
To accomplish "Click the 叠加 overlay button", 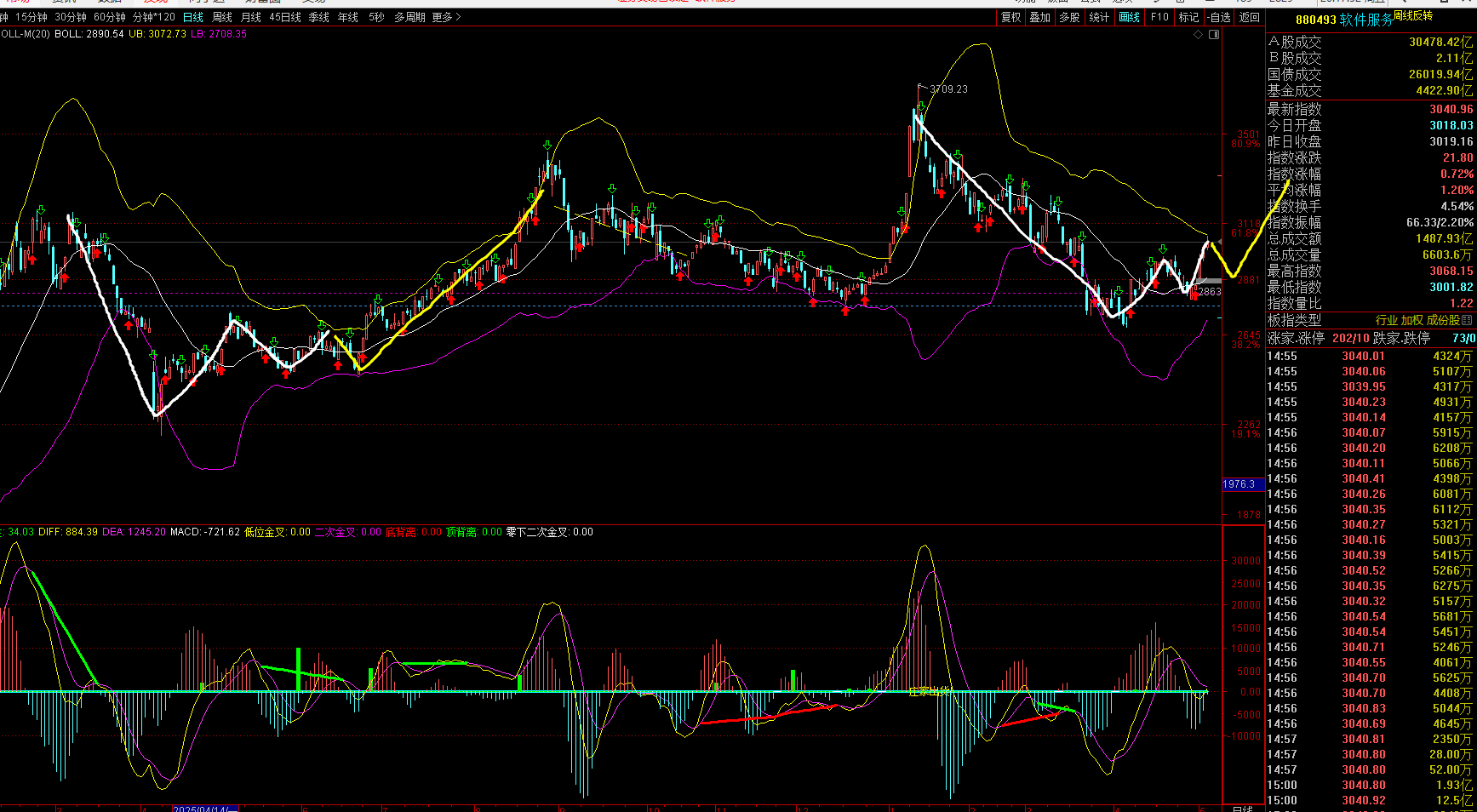I will click(1039, 17).
